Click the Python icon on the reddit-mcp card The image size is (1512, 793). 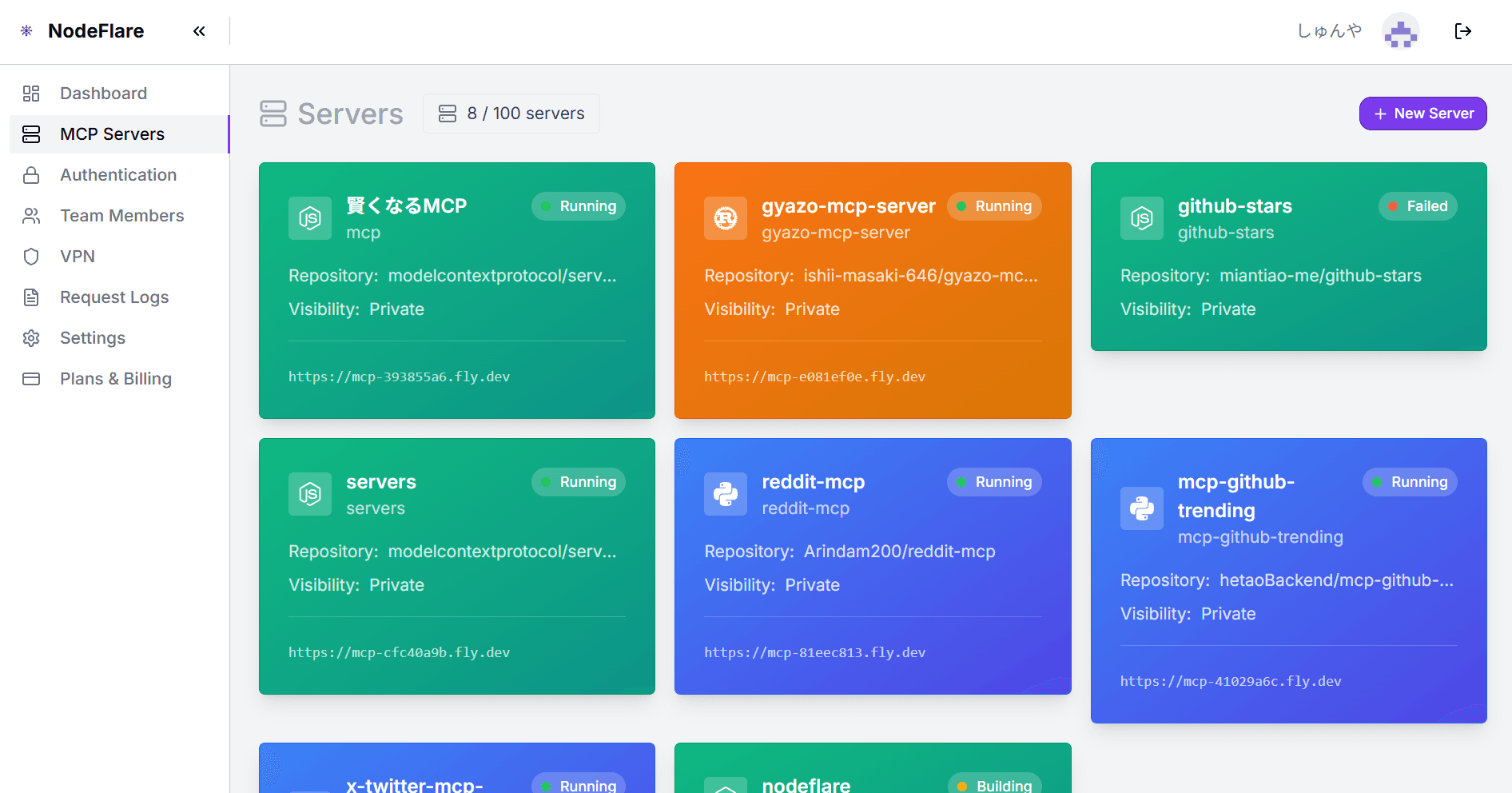pos(726,494)
